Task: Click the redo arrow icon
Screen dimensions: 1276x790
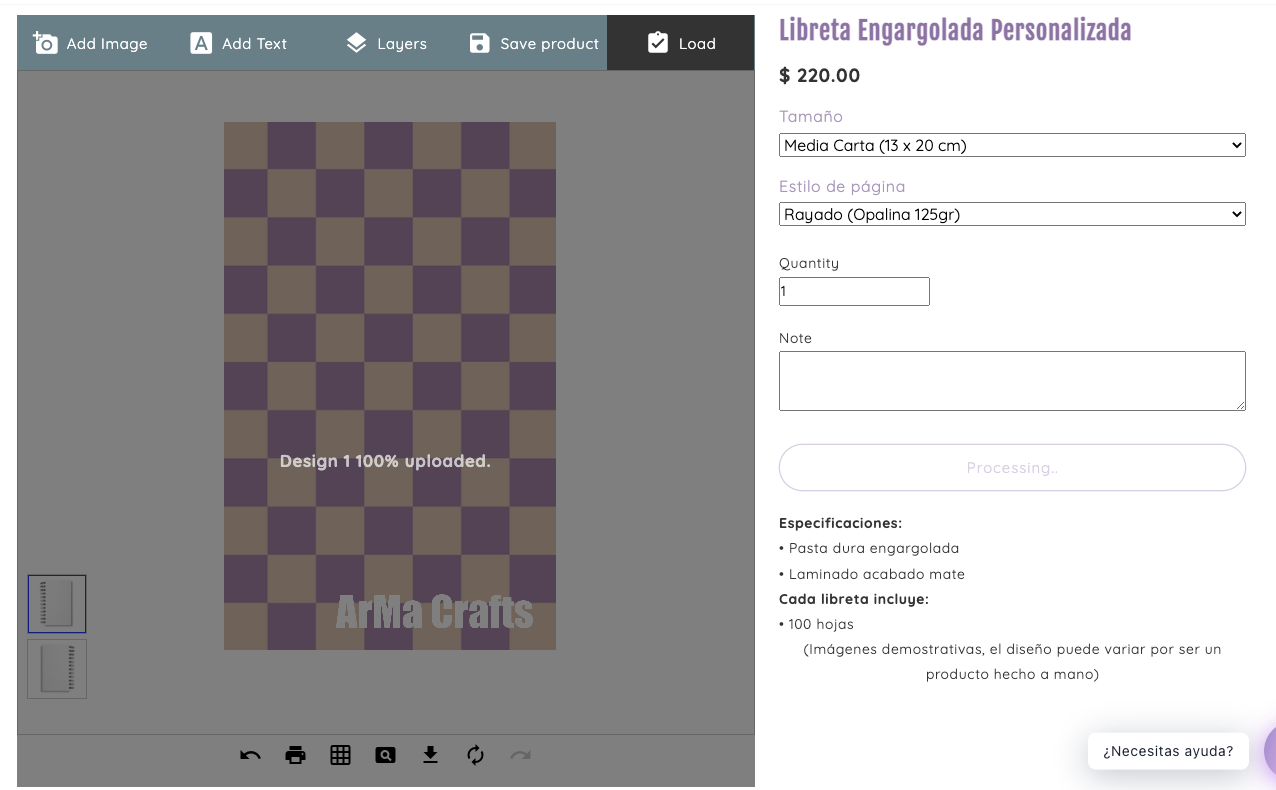Action: 520,755
